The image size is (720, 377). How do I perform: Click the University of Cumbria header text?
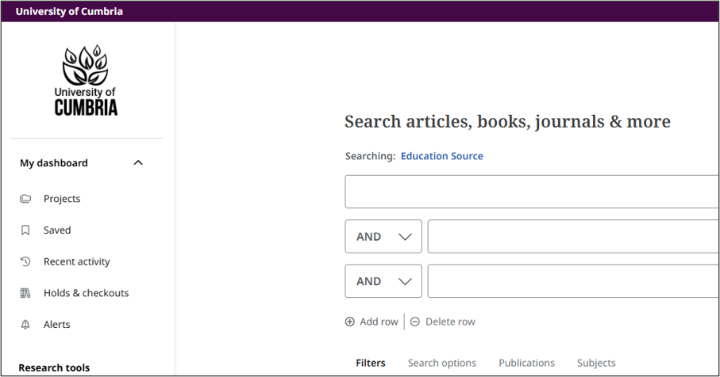click(x=69, y=11)
